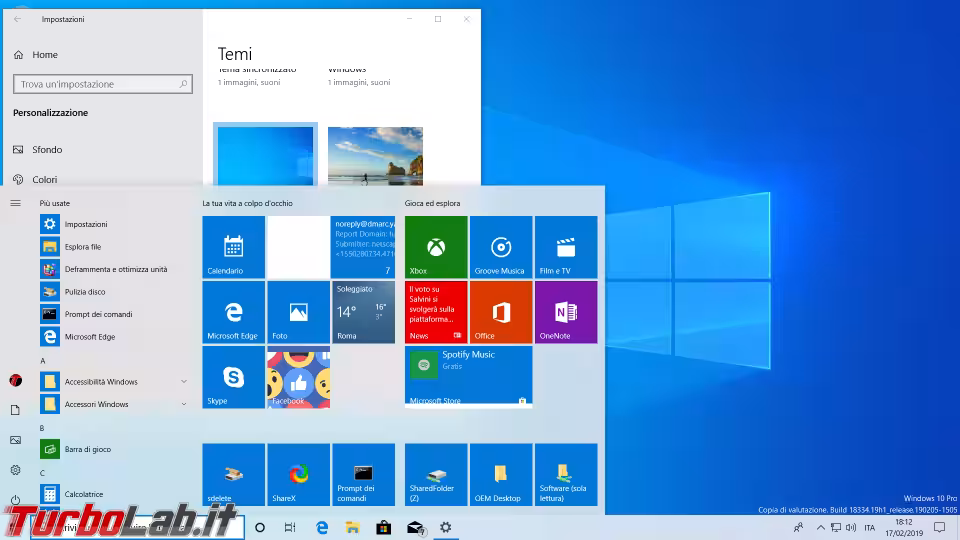Viewport: 960px width, 540px height.
Task: Expand Accessori Windows folder
Action: click(x=114, y=404)
